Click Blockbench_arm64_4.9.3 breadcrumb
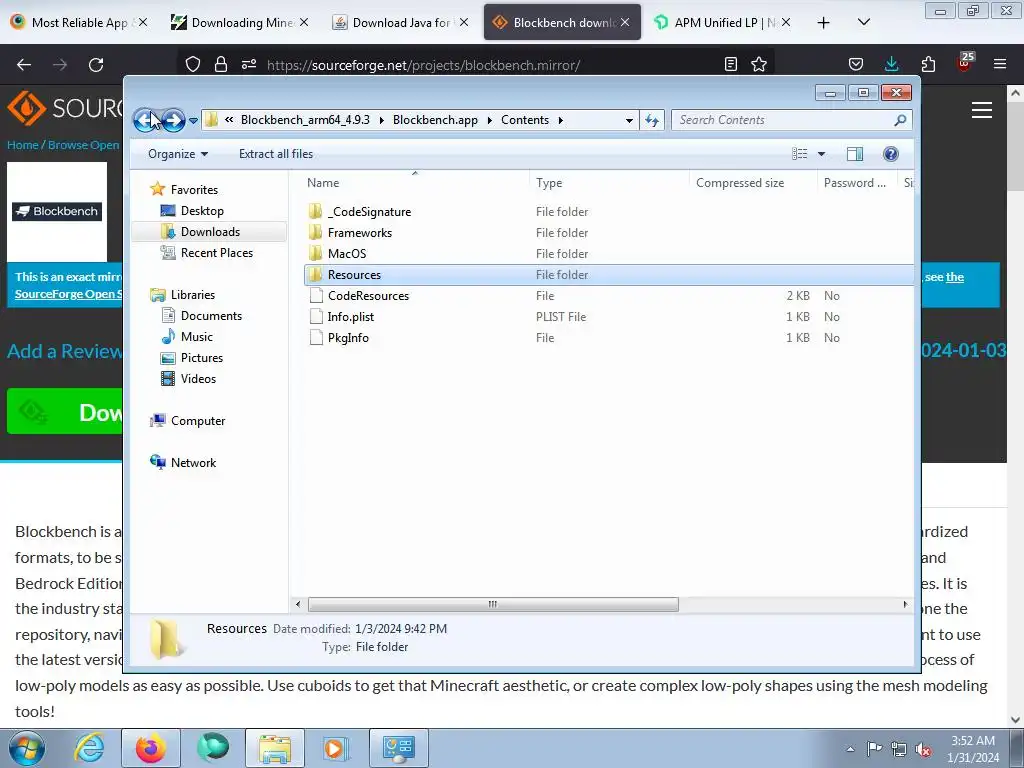This screenshot has height=768, width=1024. [x=305, y=120]
